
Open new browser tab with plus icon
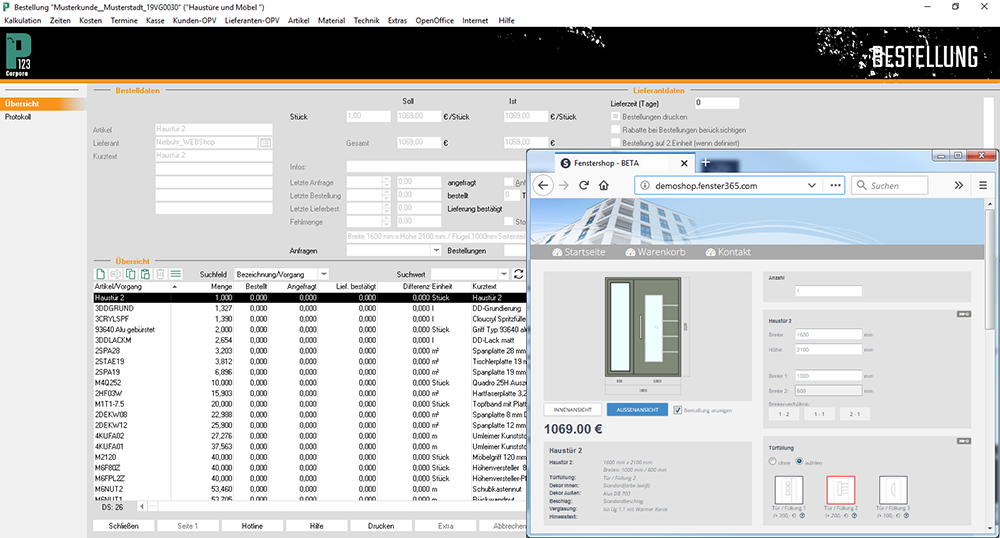(706, 162)
